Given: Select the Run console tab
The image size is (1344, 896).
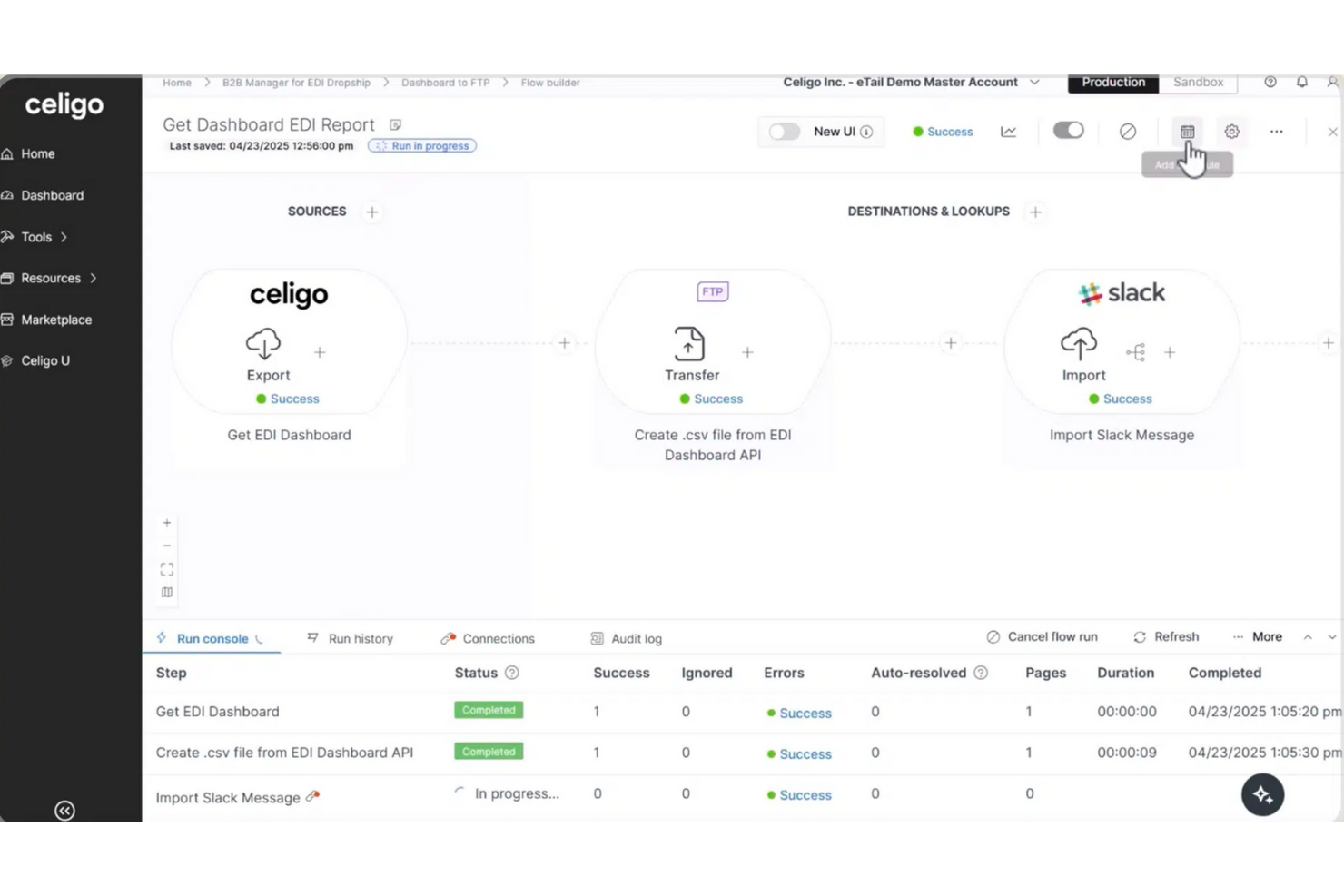Looking at the screenshot, I should point(211,638).
